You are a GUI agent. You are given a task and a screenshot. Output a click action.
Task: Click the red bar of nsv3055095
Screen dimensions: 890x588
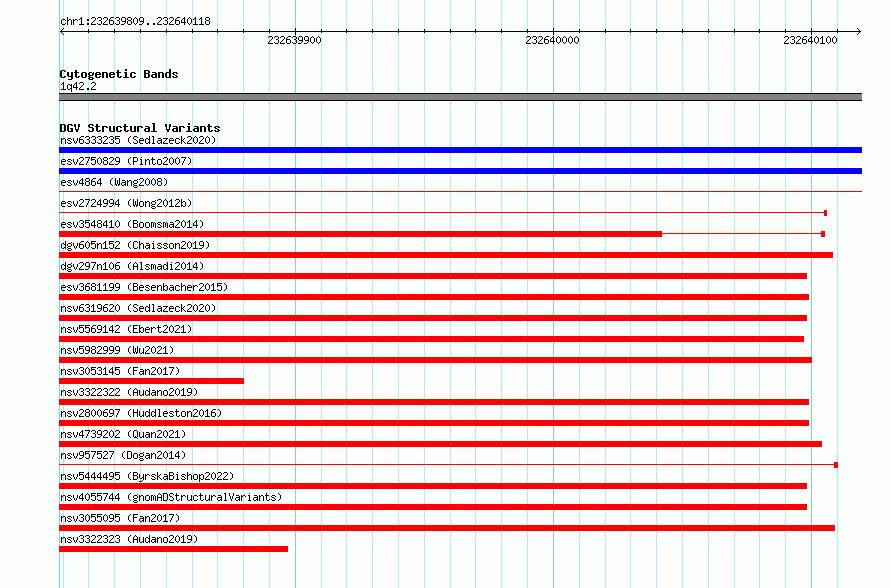pos(447,528)
